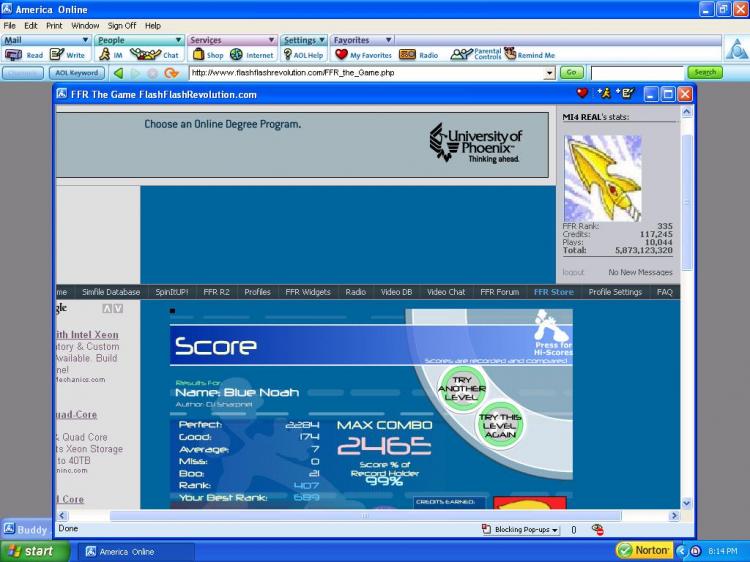Screen dimensions: 750x562
Task: Open the Sign Off menu
Action: coord(121,25)
